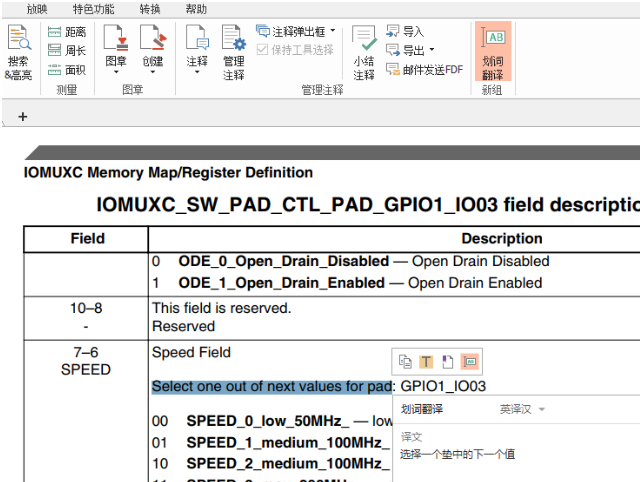Open the Convert tab
Screen dimensions: 640x482
coord(150,9)
